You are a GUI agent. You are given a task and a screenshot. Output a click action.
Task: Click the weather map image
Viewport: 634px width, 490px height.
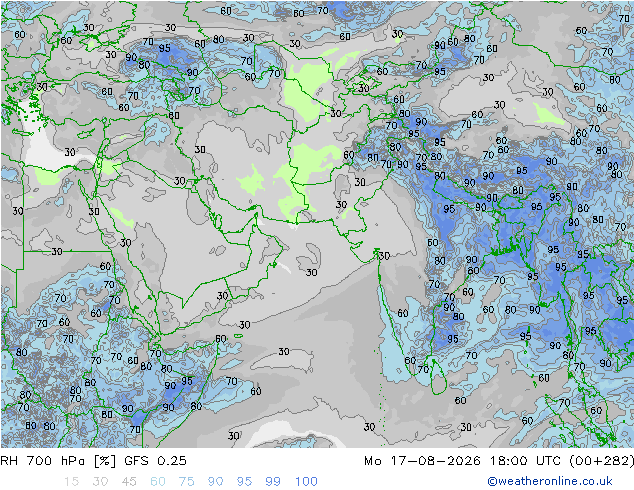[317, 224]
